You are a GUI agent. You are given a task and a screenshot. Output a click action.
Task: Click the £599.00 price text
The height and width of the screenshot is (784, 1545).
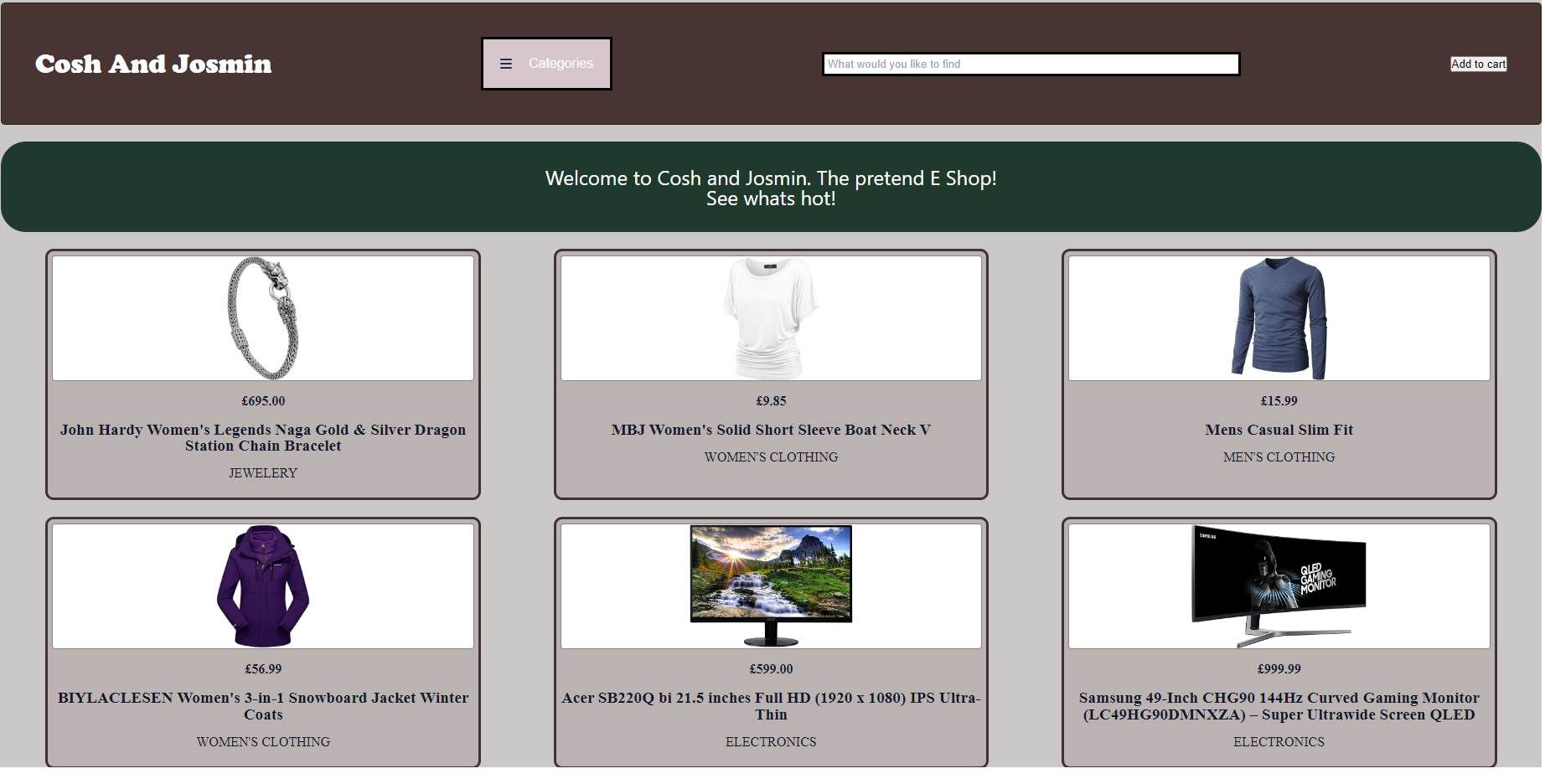[x=771, y=669]
